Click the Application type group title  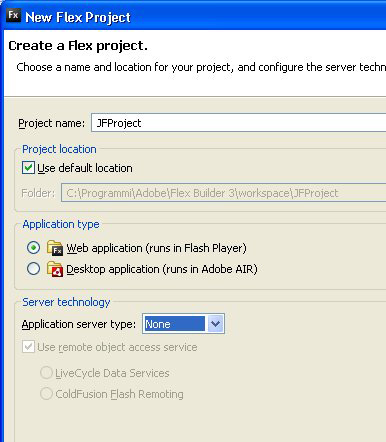(61, 224)
